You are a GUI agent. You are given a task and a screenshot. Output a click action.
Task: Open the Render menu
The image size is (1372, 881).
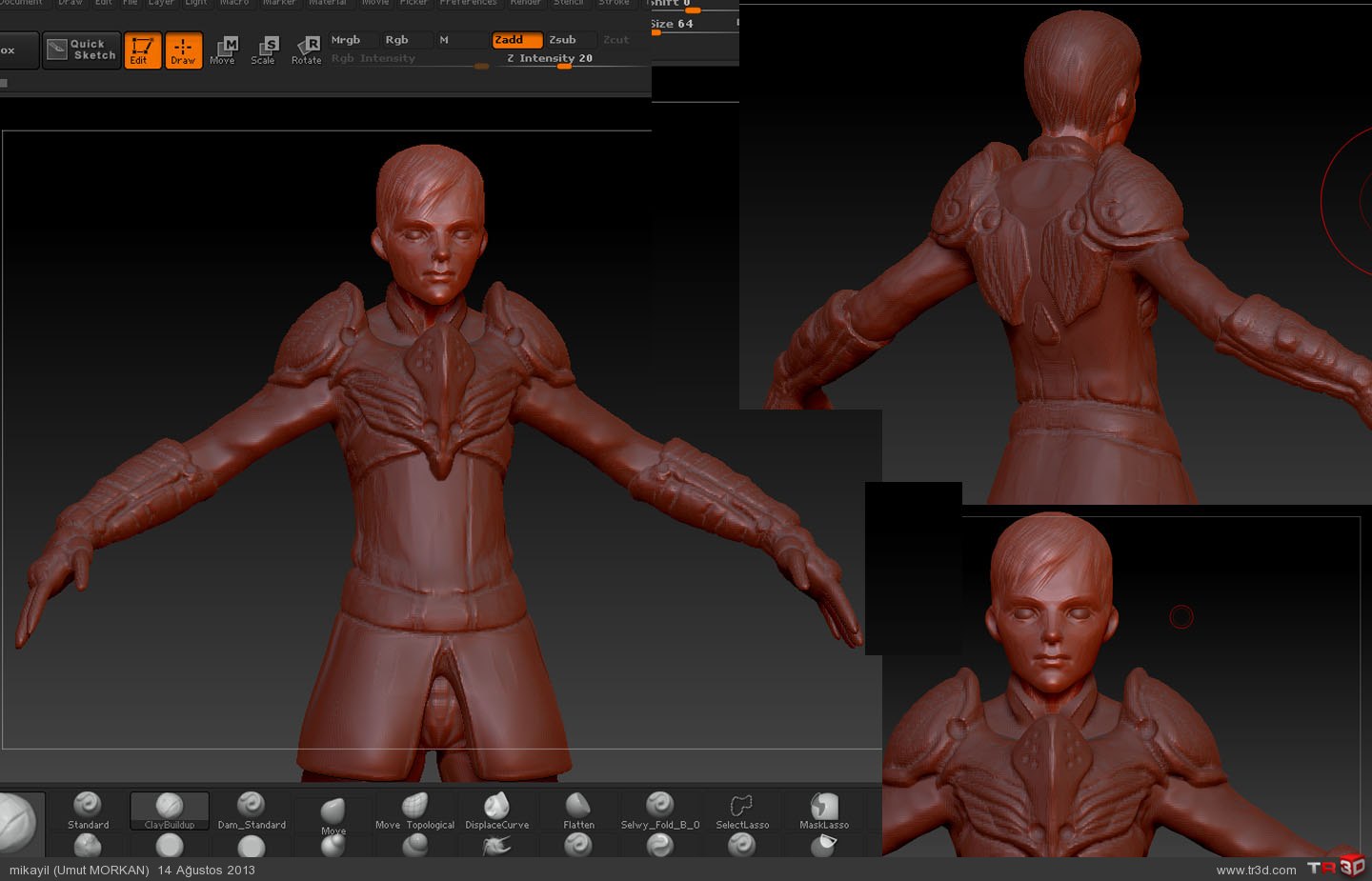tap(525, 3)
